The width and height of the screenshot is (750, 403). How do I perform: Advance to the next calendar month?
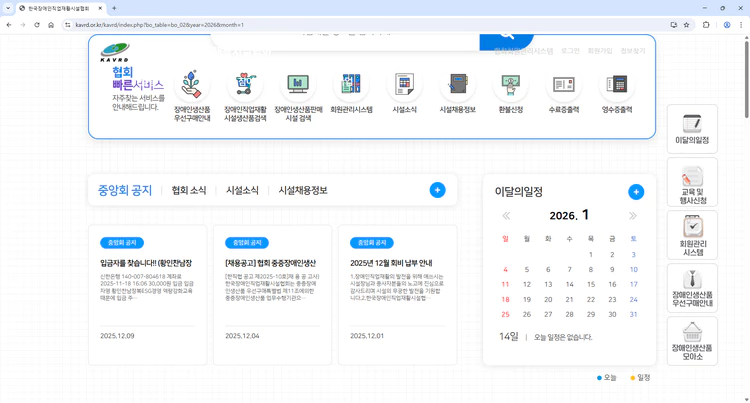click(x=632, y=216)
